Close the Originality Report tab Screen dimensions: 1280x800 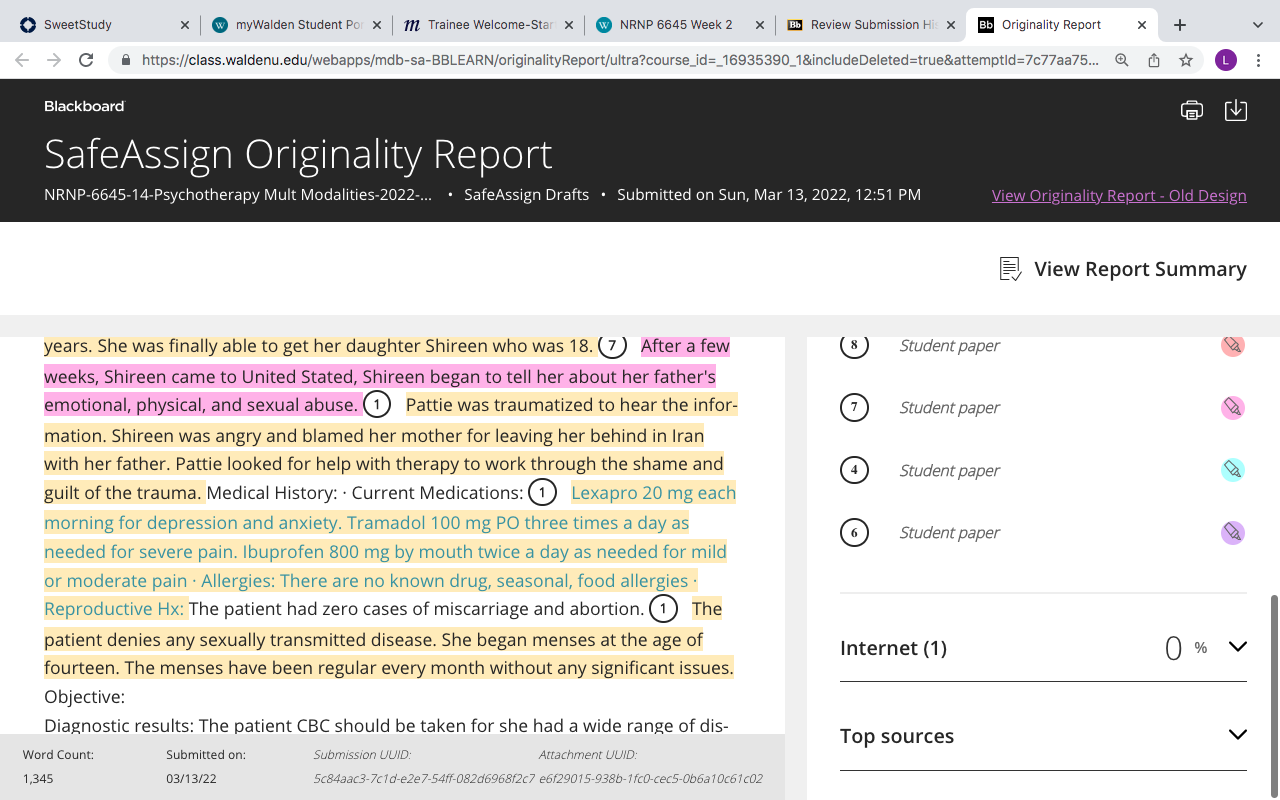[x=1143, y=25]
